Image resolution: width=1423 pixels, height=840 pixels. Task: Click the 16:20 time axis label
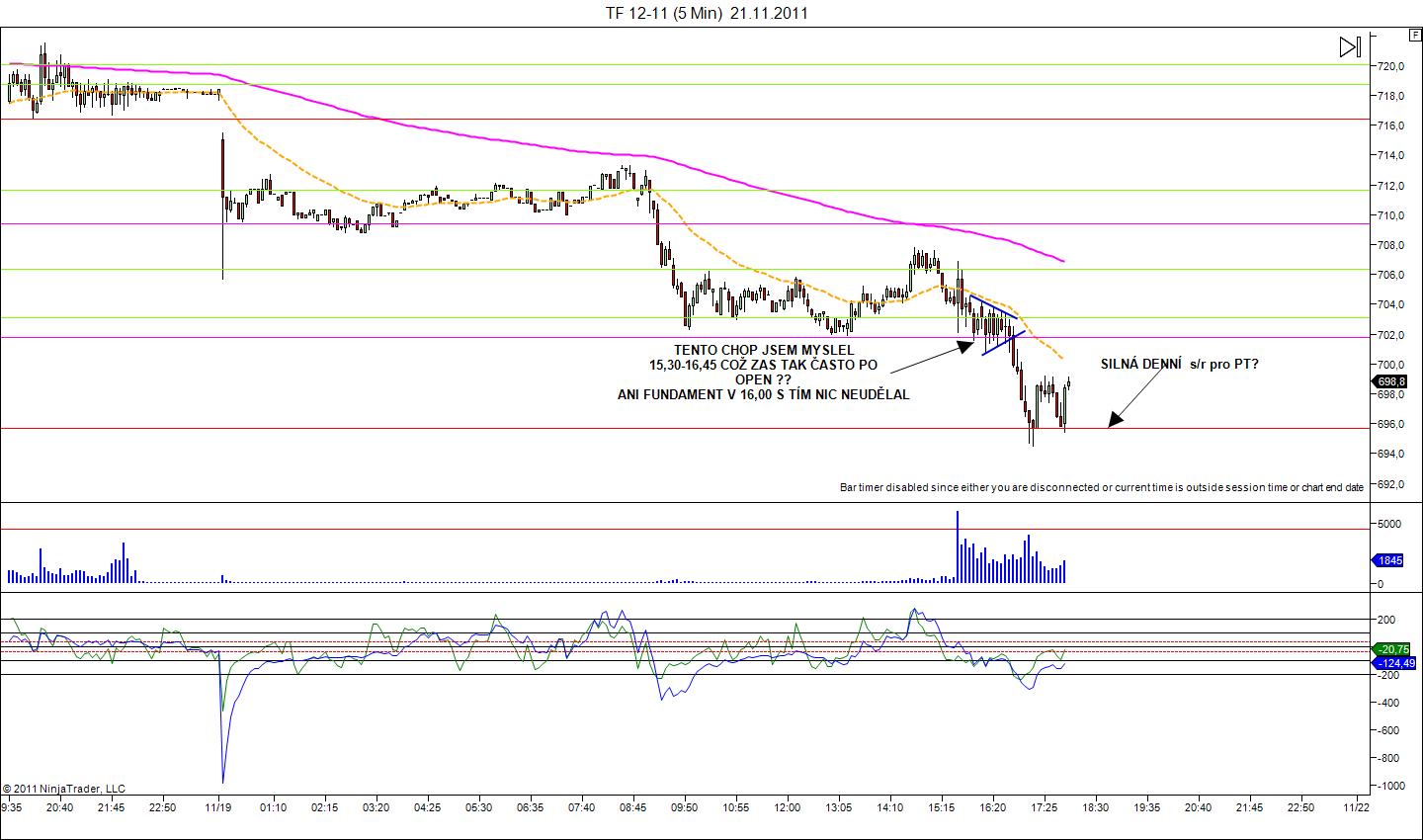tap(993, 807)
